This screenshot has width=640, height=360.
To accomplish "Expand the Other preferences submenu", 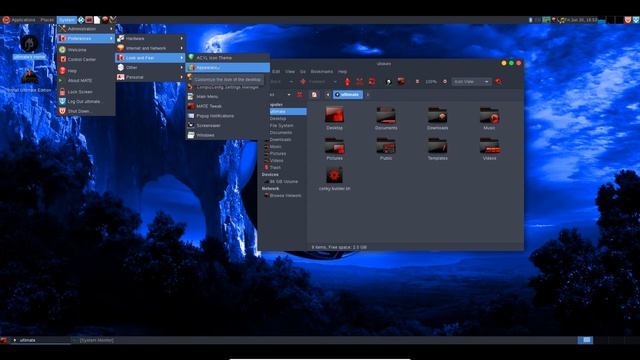I will click(x=150, y=67).
